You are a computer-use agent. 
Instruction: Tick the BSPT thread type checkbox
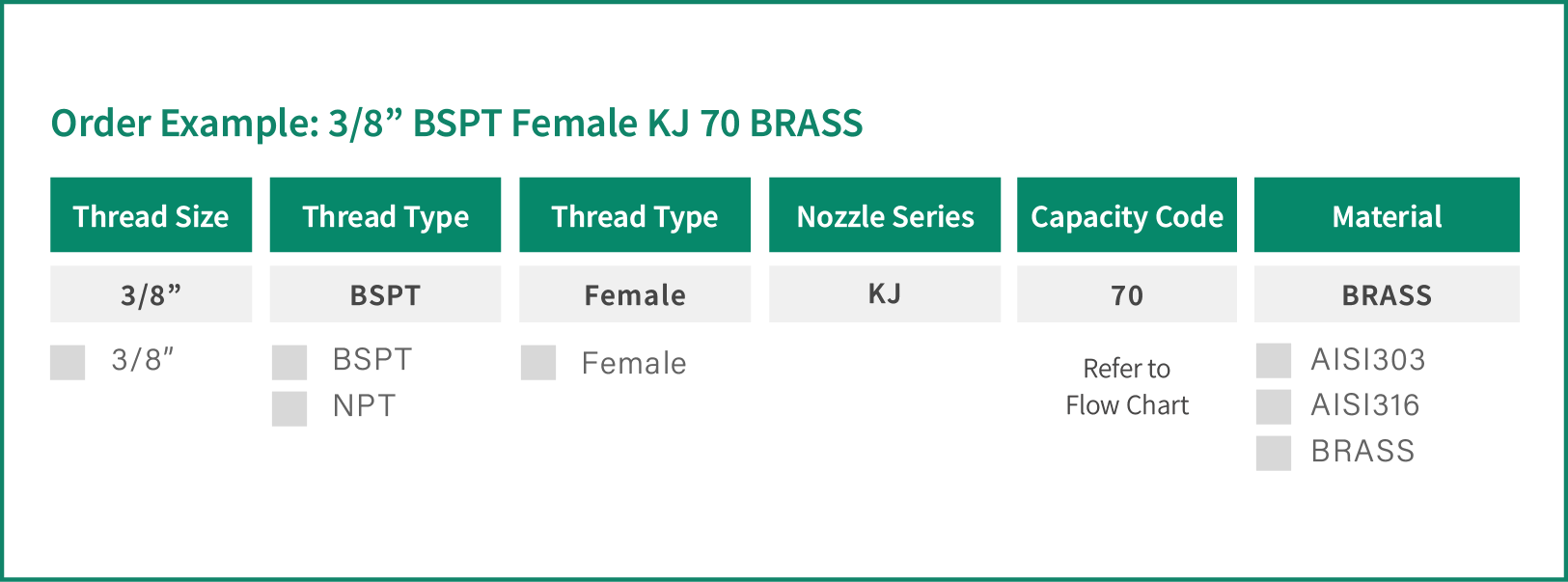[x=289, y=363]
